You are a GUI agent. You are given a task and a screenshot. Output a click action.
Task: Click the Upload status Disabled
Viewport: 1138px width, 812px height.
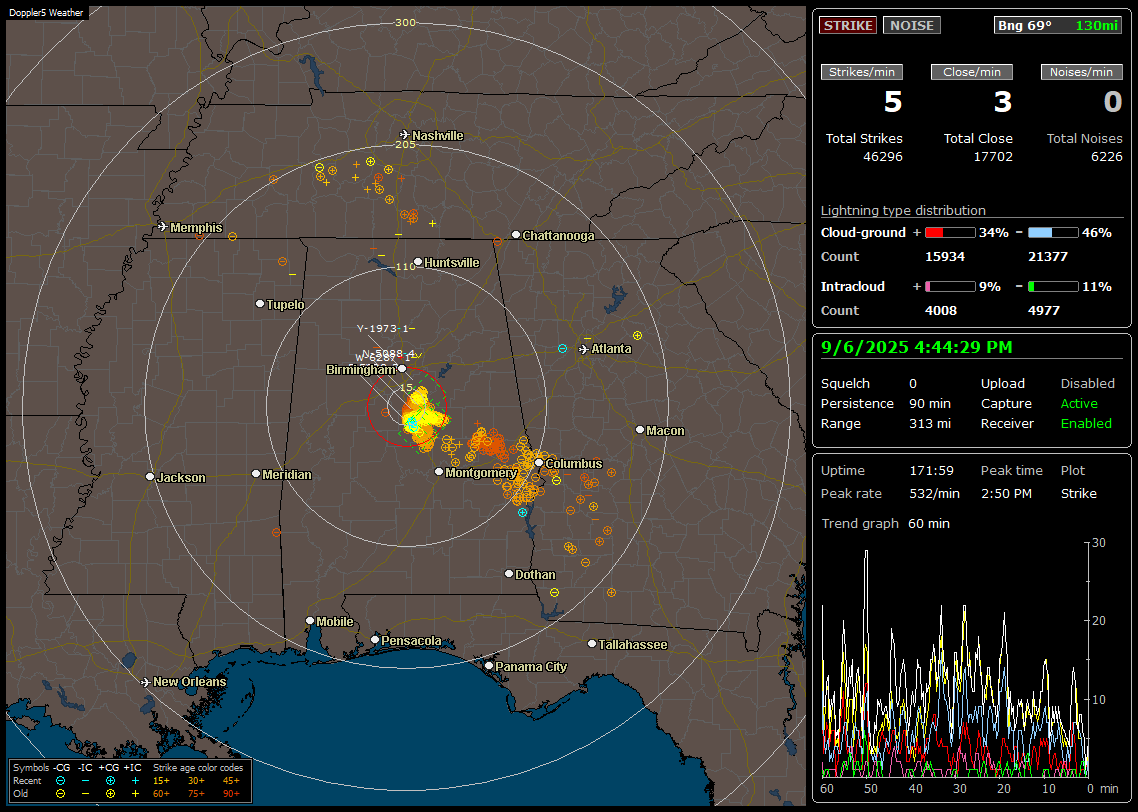coord(1087,384)
